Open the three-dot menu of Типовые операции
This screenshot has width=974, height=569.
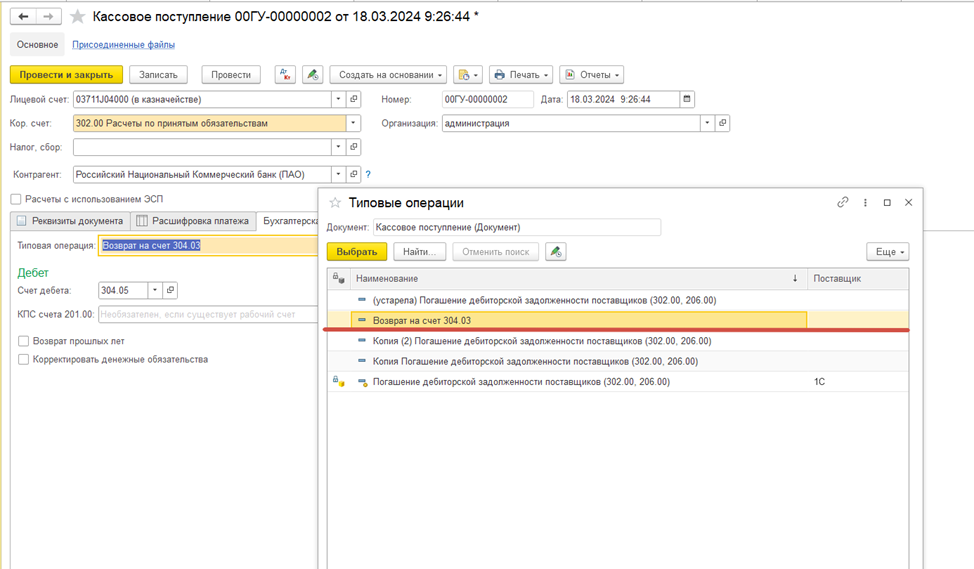click(x=865, y=203)
